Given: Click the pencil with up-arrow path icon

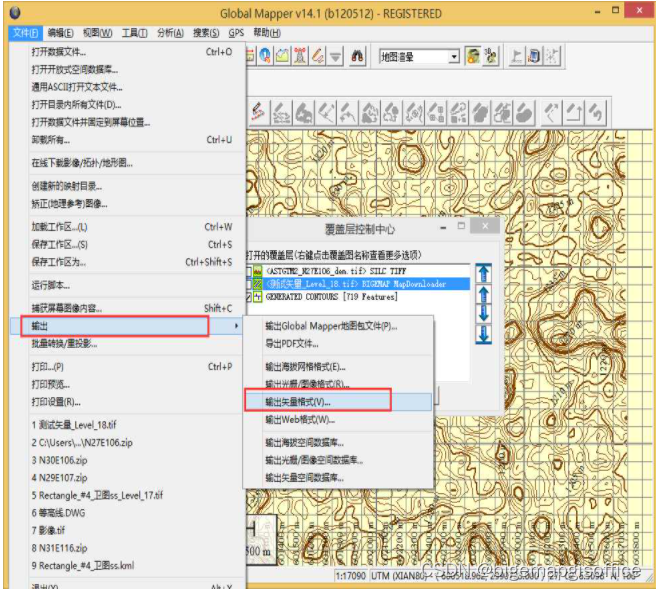Looking at the screenshot, I should [x=574, y=113].
